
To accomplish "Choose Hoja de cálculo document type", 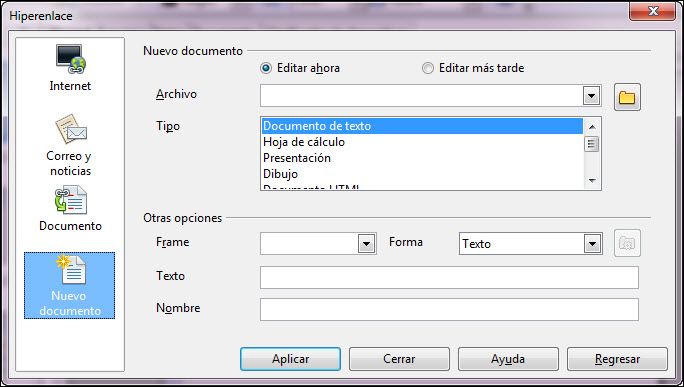I will 422,142.
